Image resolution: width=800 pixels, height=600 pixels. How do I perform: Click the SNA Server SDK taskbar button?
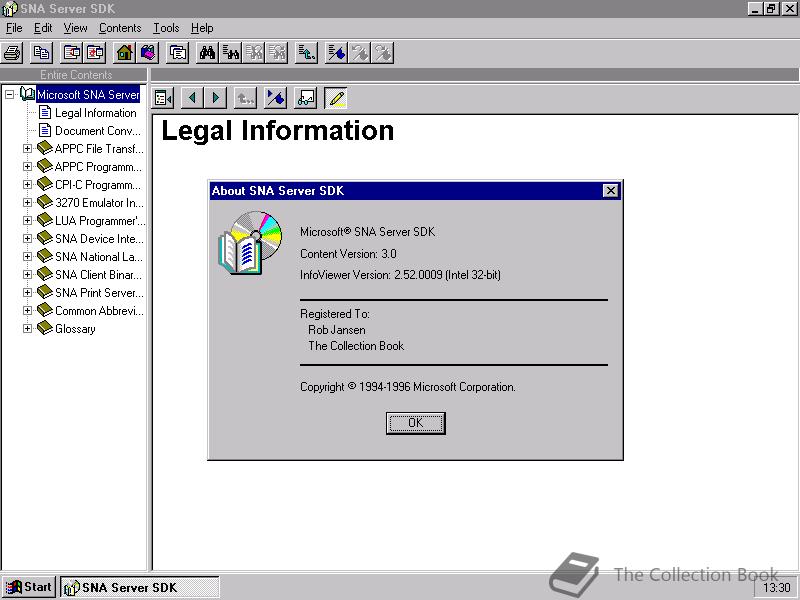[x=140, y=587]
